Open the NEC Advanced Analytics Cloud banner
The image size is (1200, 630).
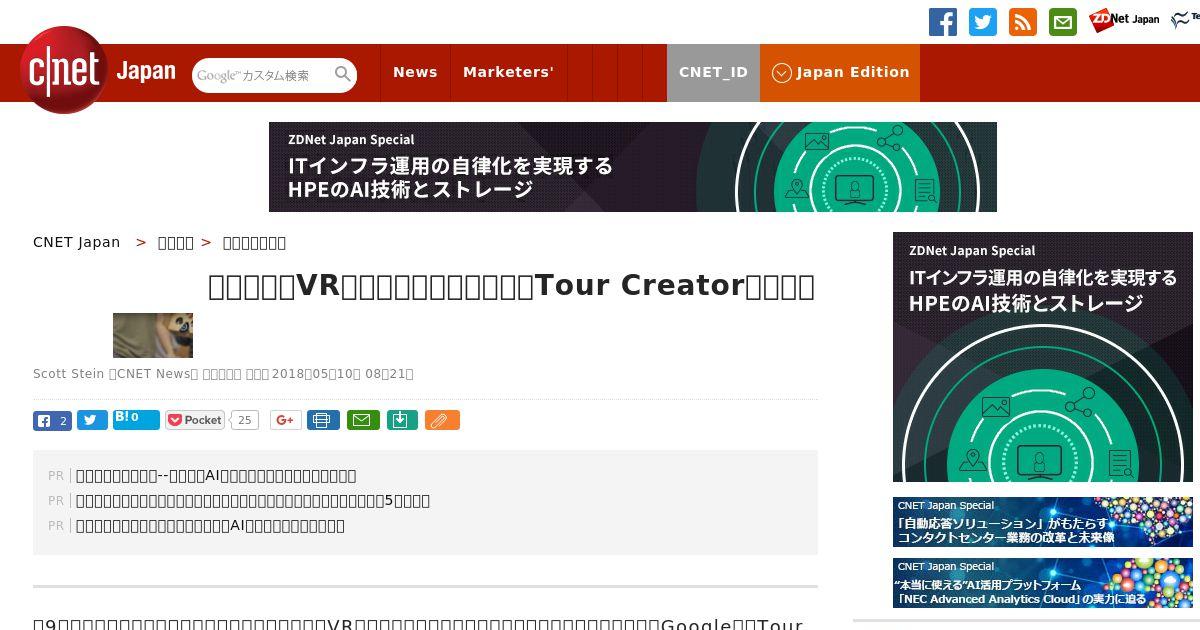[1043, 583]
